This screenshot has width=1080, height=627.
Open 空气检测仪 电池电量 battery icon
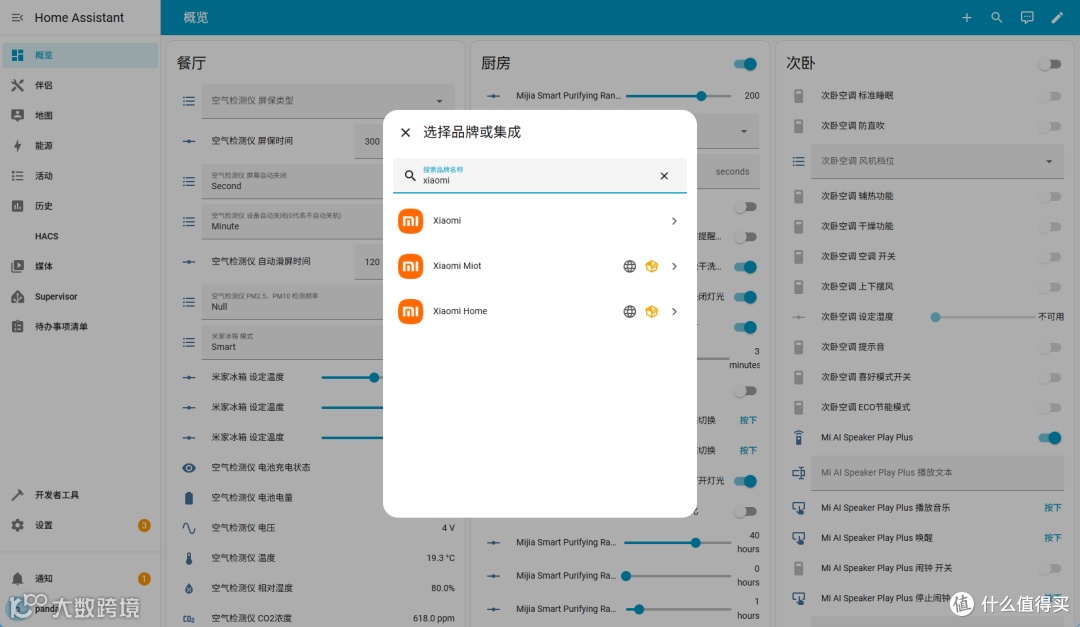coord(189,498)
